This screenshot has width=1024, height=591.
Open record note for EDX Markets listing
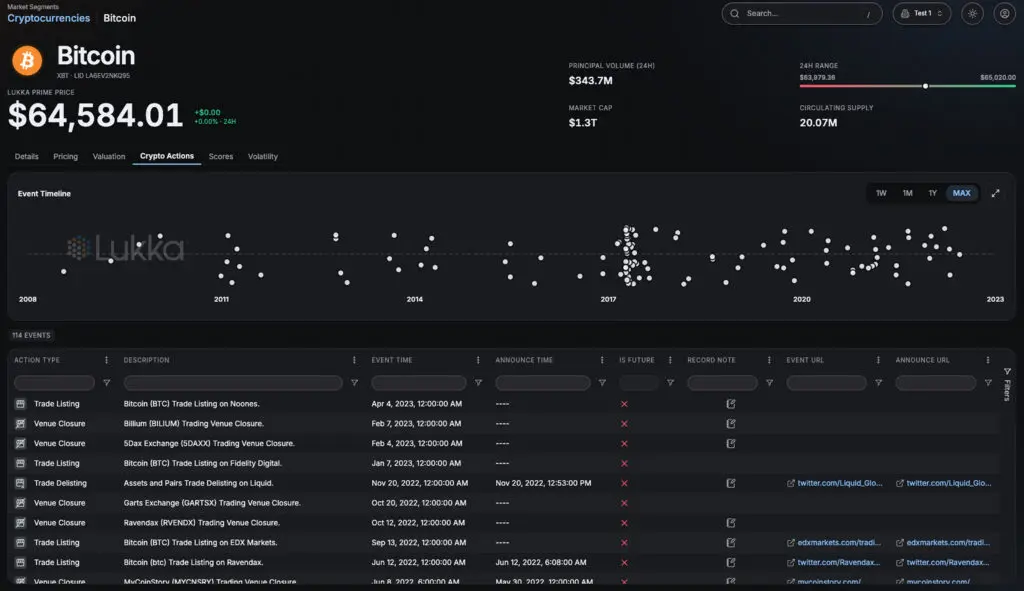(x=731, y=543)
